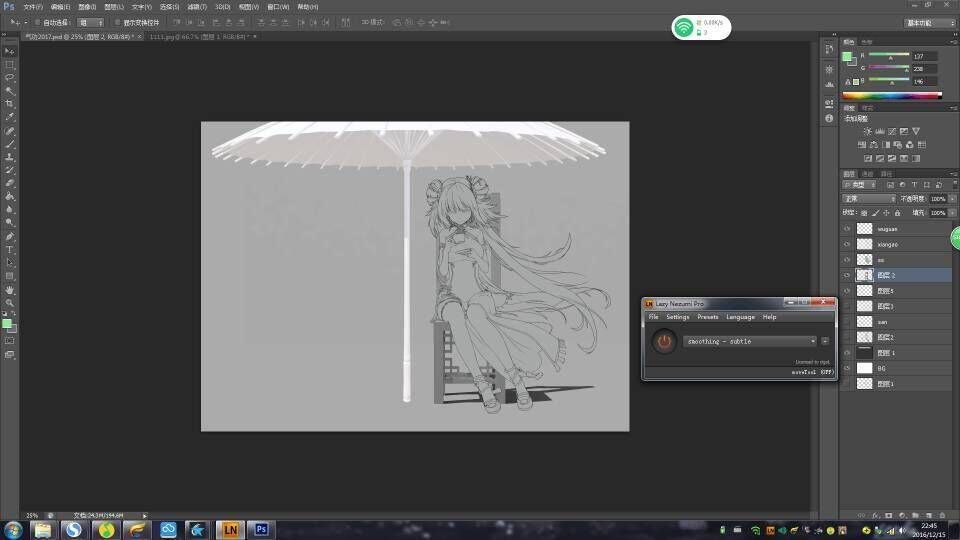Create new group folder icon
Image resolution: width=960 pixels, height=540 pixels.
[915, 516]
